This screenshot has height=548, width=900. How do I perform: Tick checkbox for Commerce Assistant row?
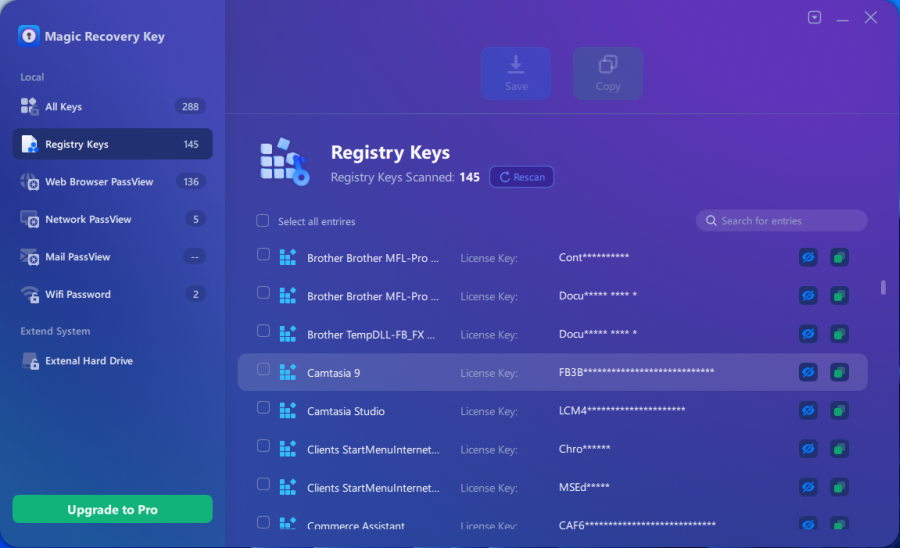click(x=263, y=522)
